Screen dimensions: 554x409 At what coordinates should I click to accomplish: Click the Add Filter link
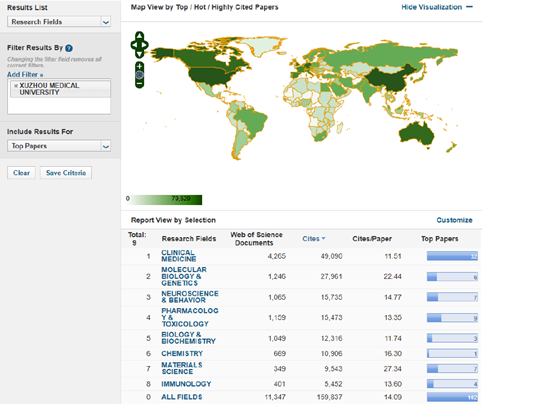point(25,75)
